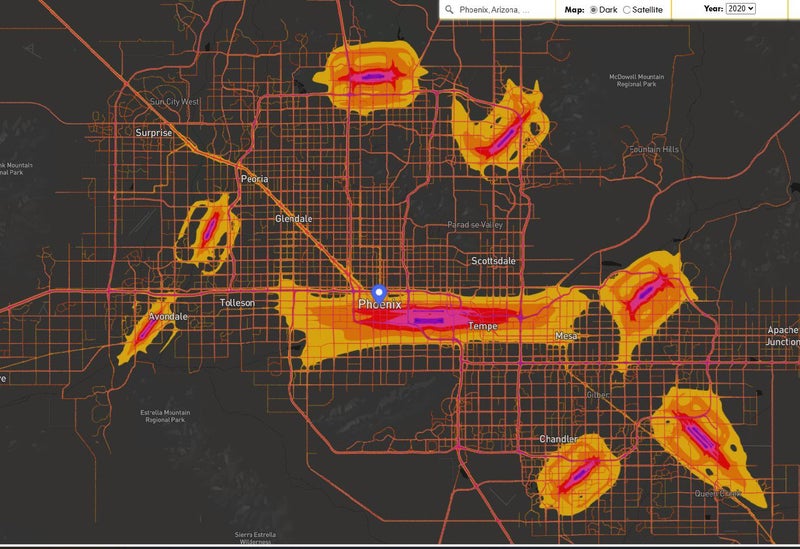
Task: Click the McDowell Mountain Regional Park label
Action: click(x=637, y=80)
